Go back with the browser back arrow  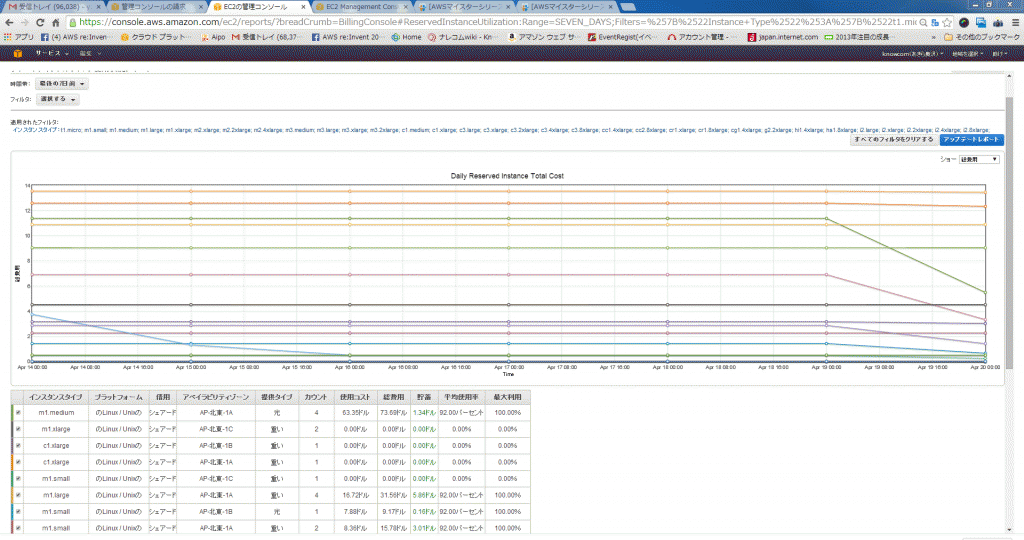9,22
